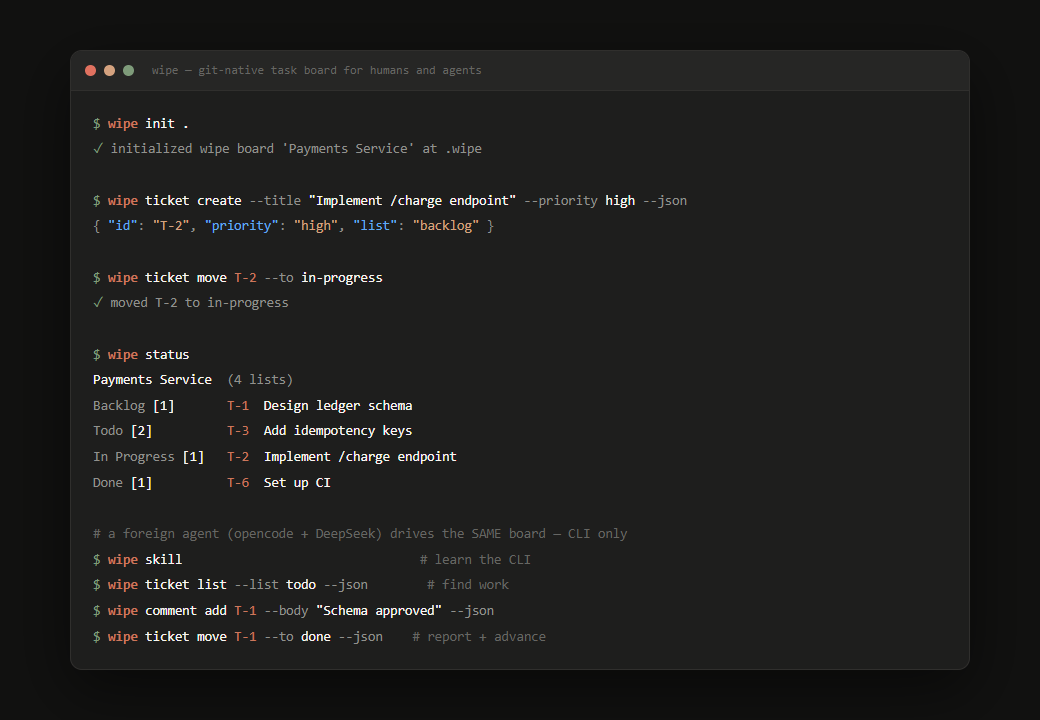Viewport: 1040px width, 720px height.
Task: Click 'done' in the ticket move T-1 command
Action: 316,636
